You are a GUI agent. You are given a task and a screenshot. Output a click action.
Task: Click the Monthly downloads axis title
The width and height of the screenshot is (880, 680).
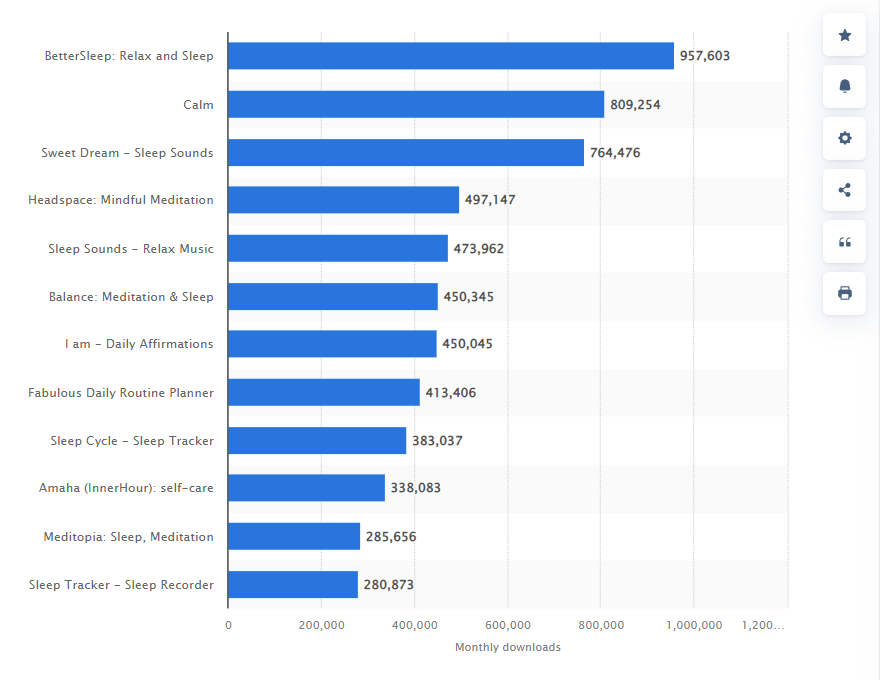pyautogui.click(x=508, y=647)
